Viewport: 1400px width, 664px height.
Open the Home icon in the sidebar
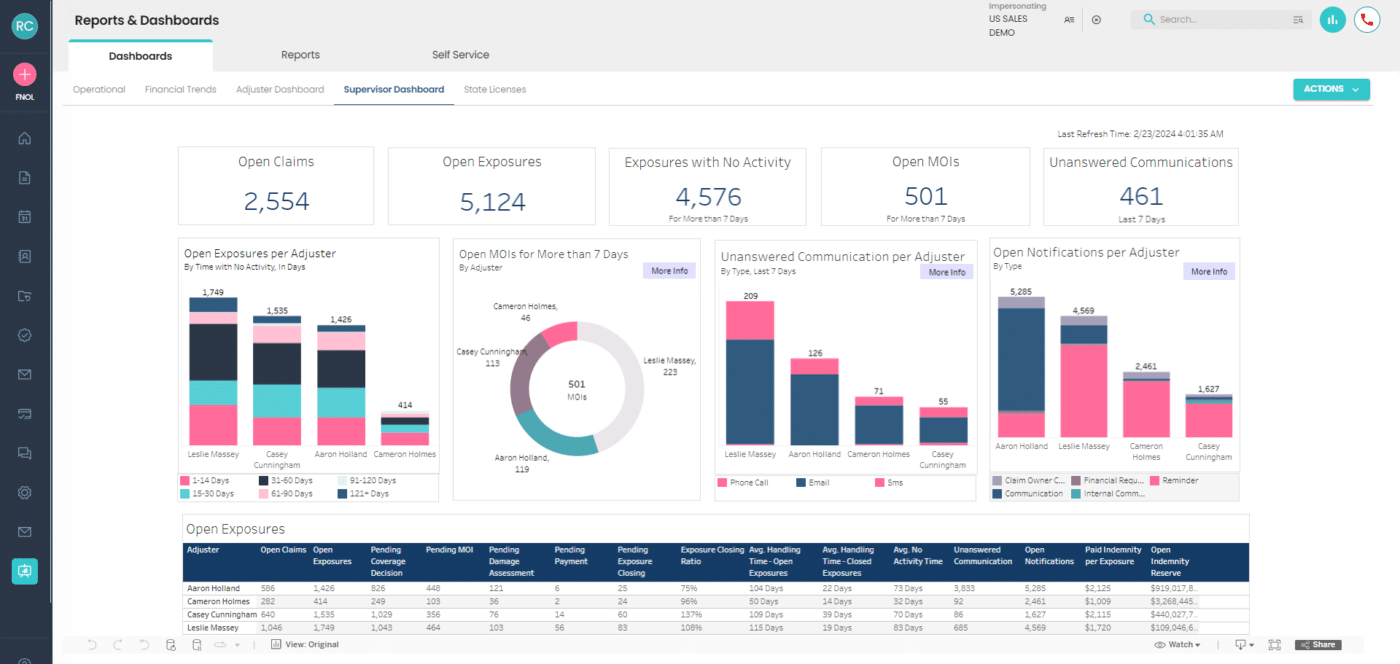25,138
